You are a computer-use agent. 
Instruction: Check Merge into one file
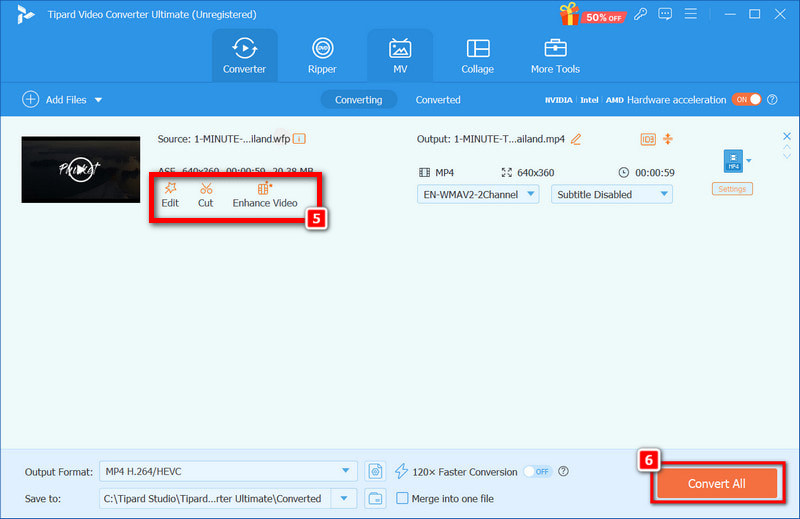402,498
